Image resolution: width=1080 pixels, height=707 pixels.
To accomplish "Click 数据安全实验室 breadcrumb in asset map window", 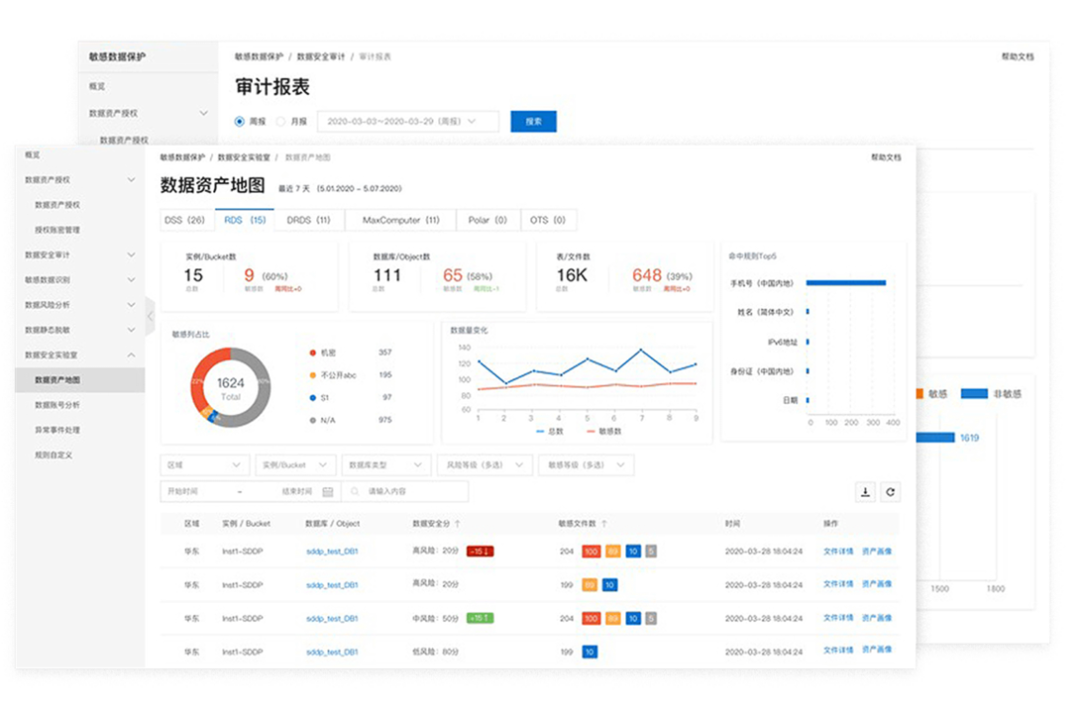I will click(x=244, y=158).
